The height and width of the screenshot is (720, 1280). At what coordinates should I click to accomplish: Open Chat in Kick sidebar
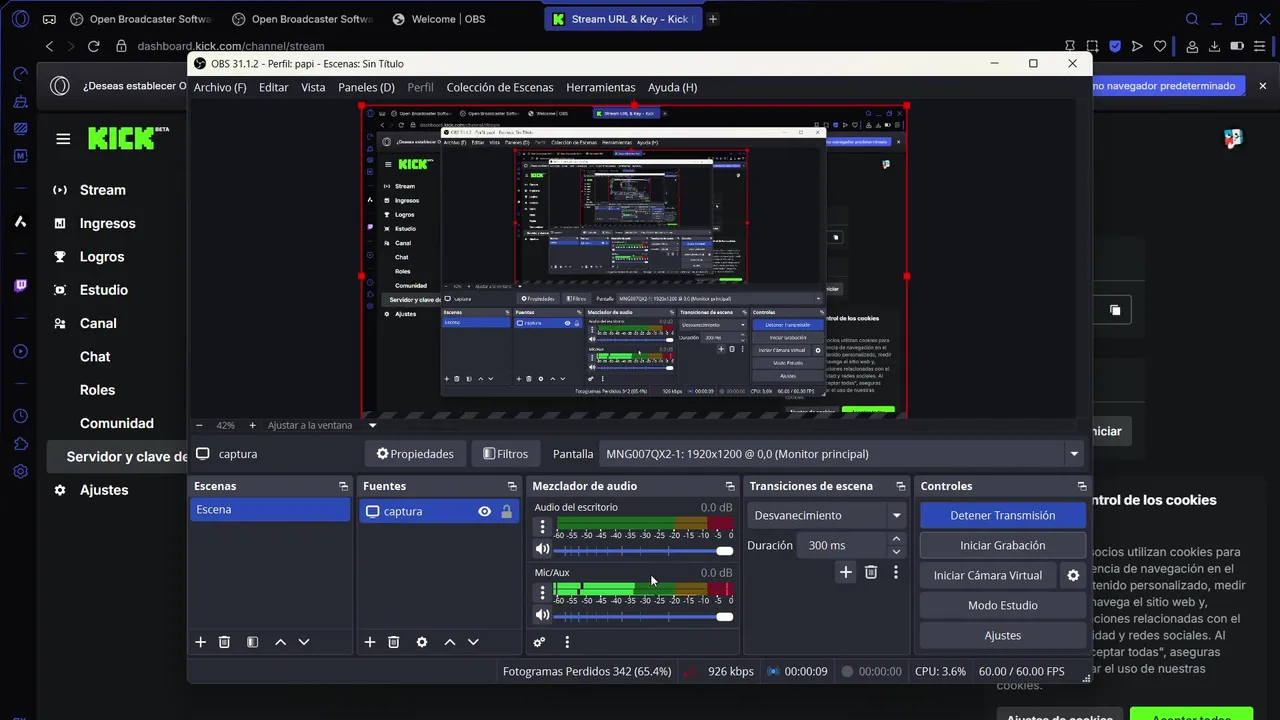[x=95, y=356]
